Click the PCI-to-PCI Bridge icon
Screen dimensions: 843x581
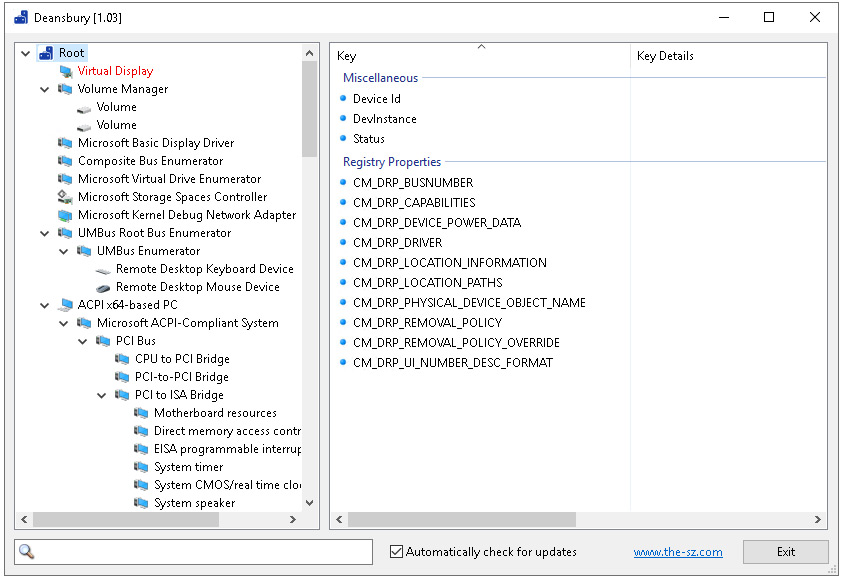click(x=122, y=377)
